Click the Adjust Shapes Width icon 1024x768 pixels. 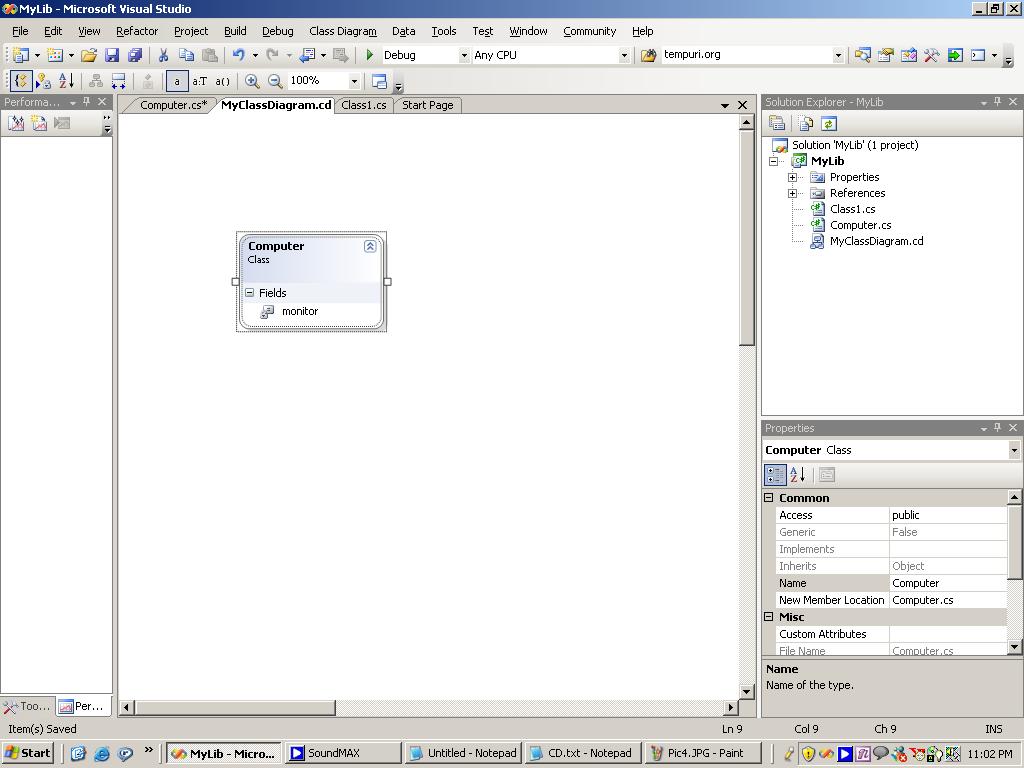(x=118, y=81)
